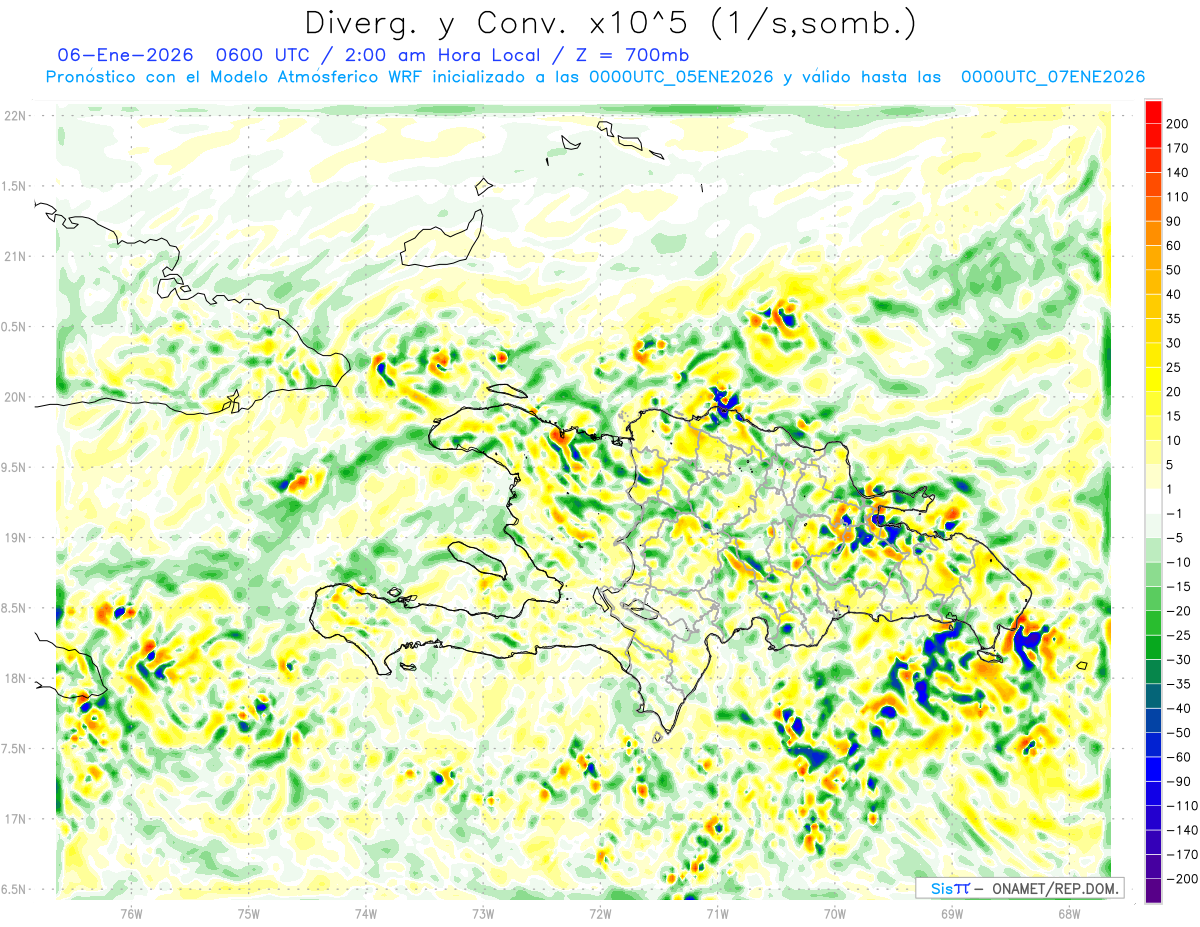
Task: Click the '1.5N' latitude label
Action: [x=14, y=186]
